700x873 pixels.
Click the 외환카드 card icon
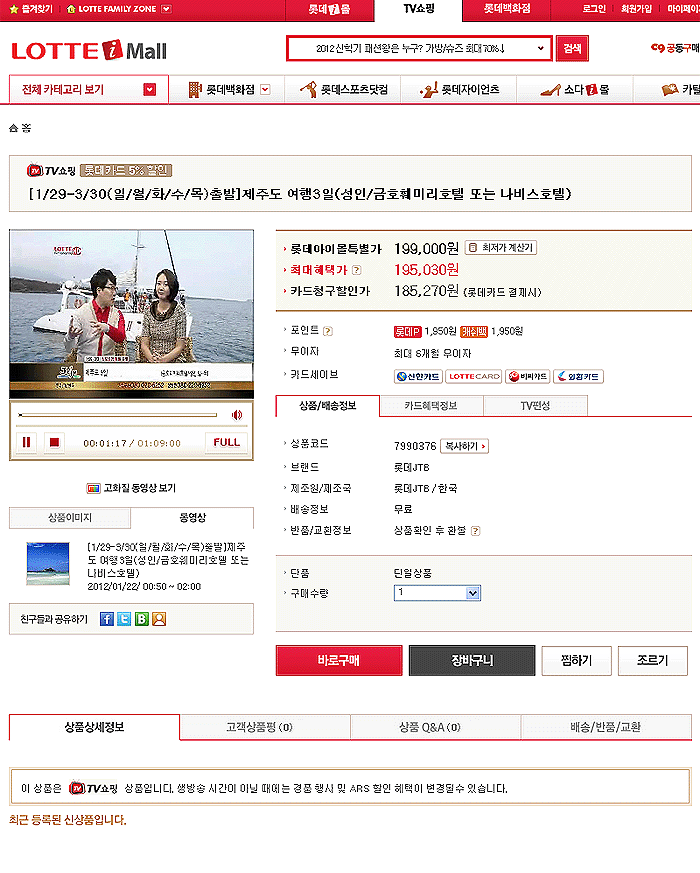click(578, 376)
